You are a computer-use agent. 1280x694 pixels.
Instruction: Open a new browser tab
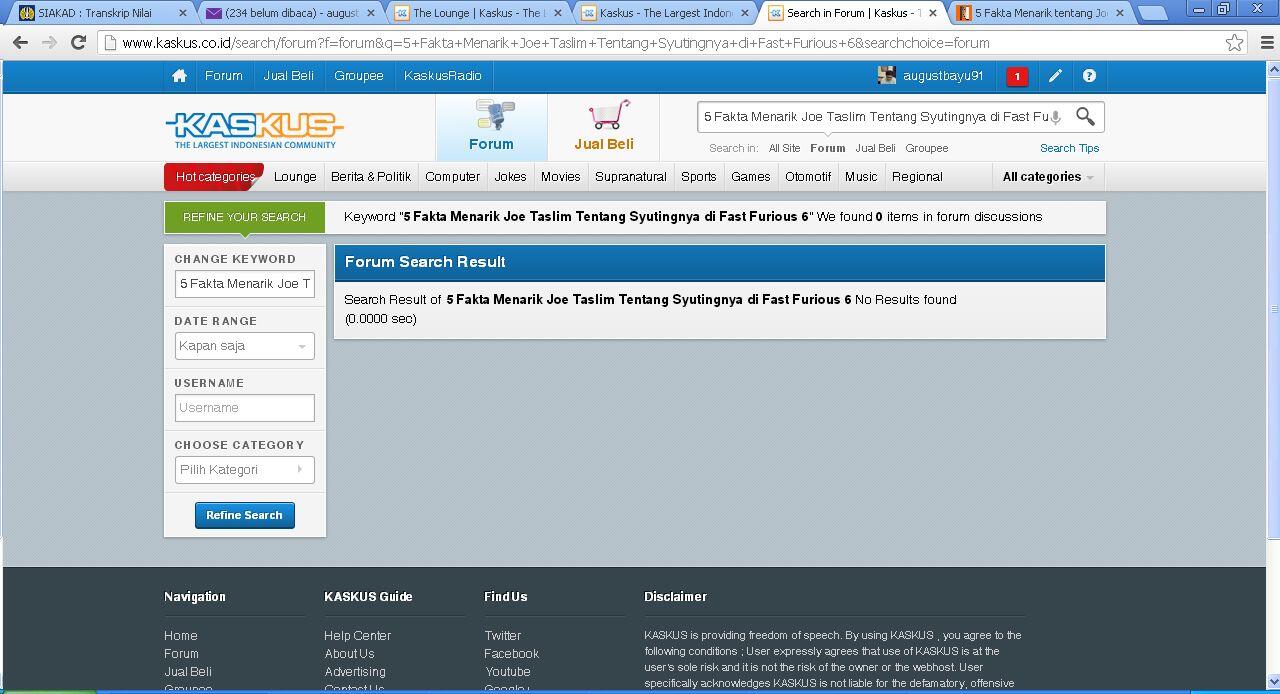(1153, 13)
